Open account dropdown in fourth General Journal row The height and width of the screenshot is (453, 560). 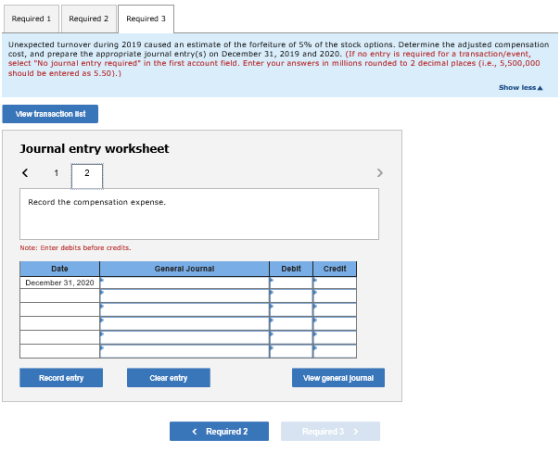click(x=184, y=324)
